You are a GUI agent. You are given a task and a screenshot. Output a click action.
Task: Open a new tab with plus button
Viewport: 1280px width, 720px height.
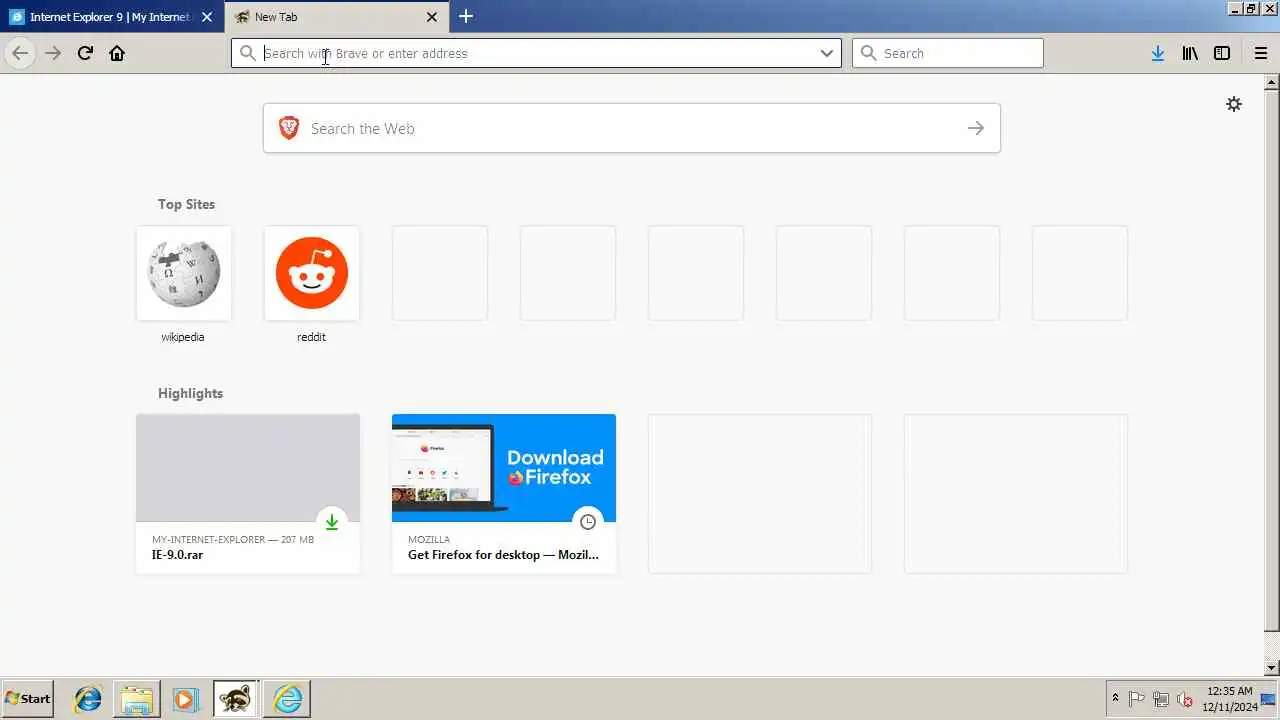pyautogui.click(x=466, y=16)
